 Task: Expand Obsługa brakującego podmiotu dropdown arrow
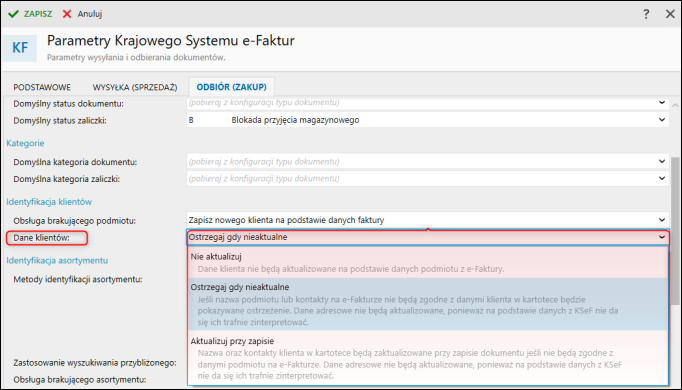662,220
